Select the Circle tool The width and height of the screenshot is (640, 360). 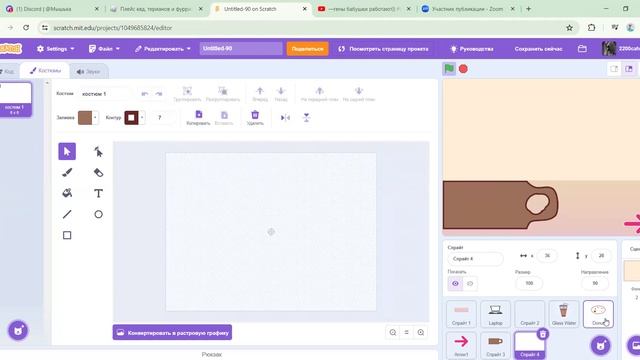(x=98, y=214)
